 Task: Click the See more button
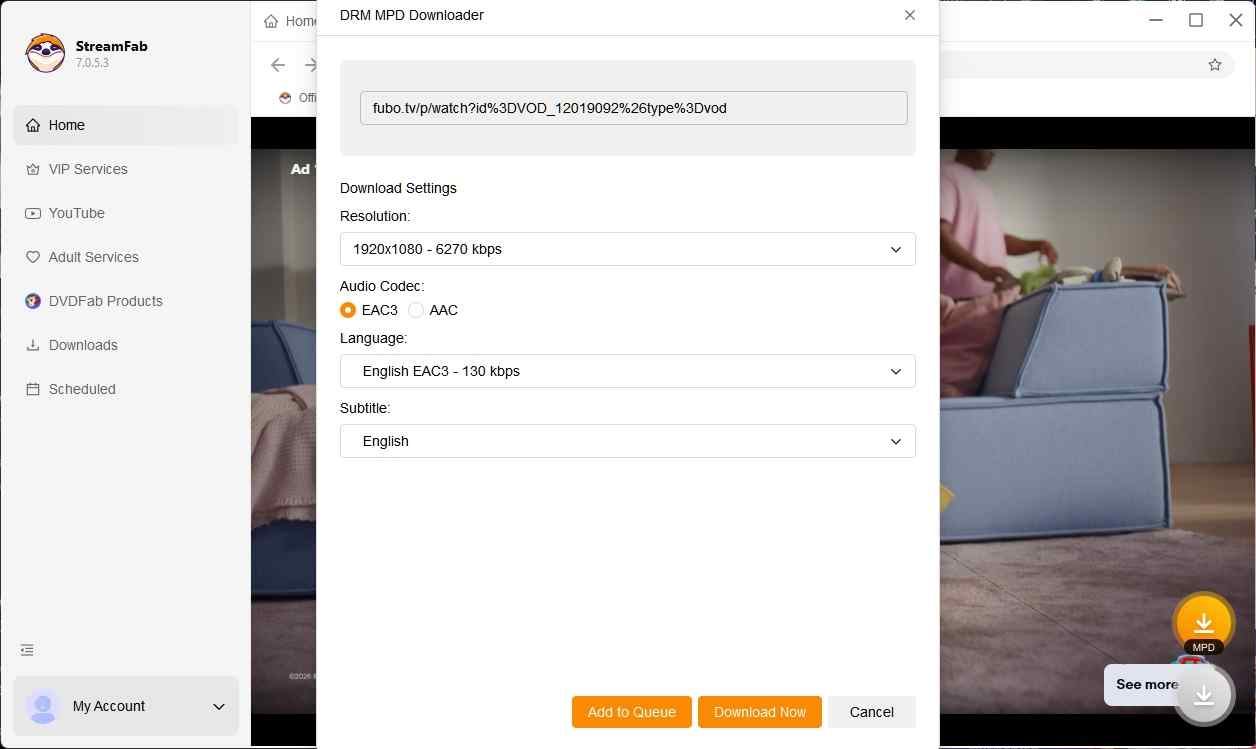[x=1146, y=685]
